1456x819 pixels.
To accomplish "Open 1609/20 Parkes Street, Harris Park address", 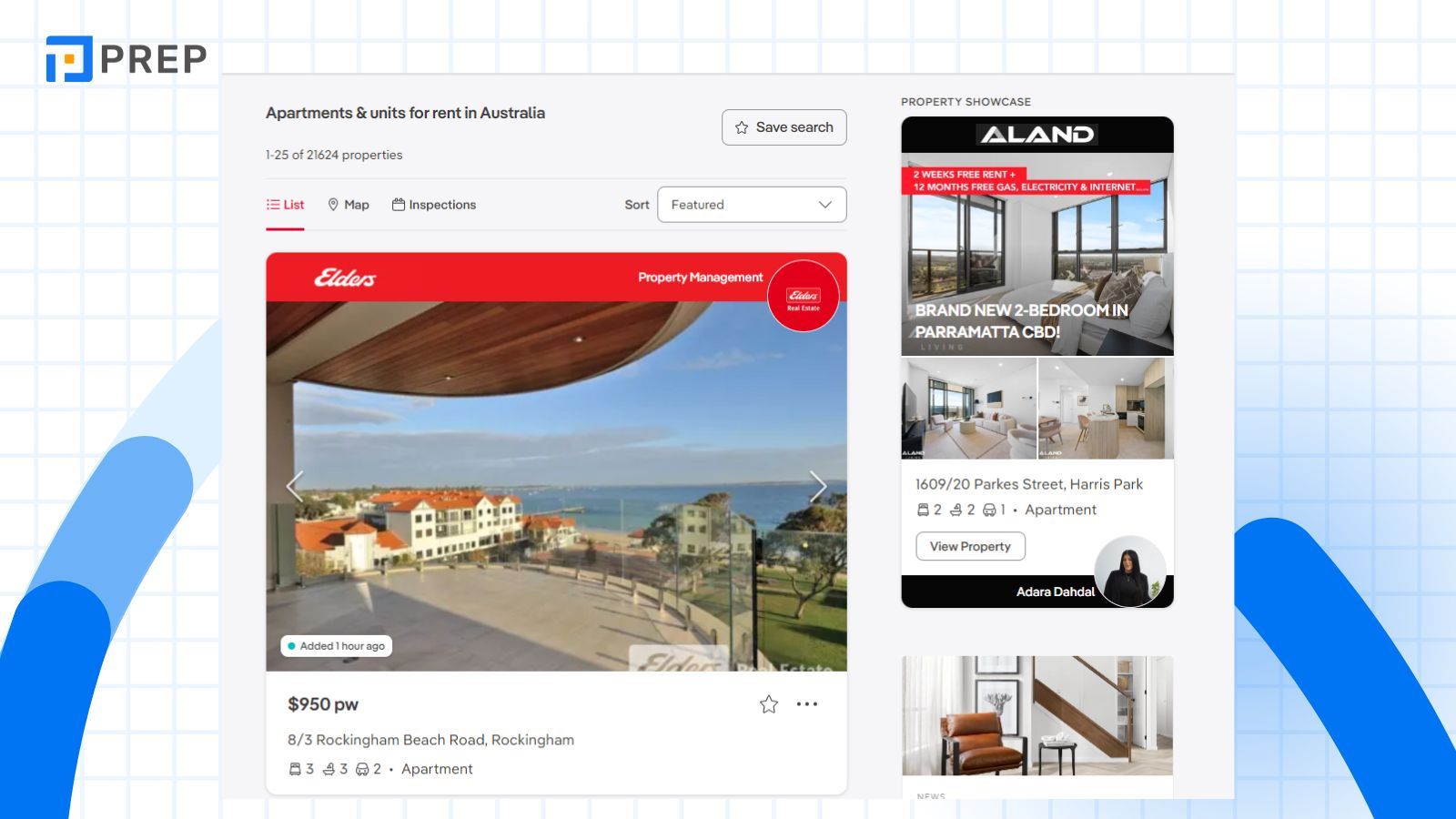I will point(1028,484).
